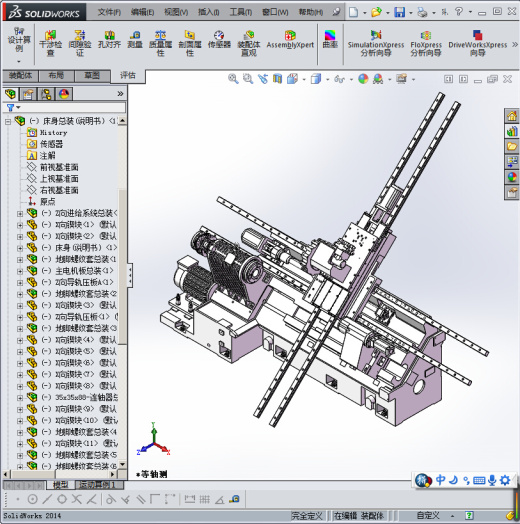Screen dimensions: 520x524
Task: Open the ConfigurationManager tab icon
Action: 46,94
